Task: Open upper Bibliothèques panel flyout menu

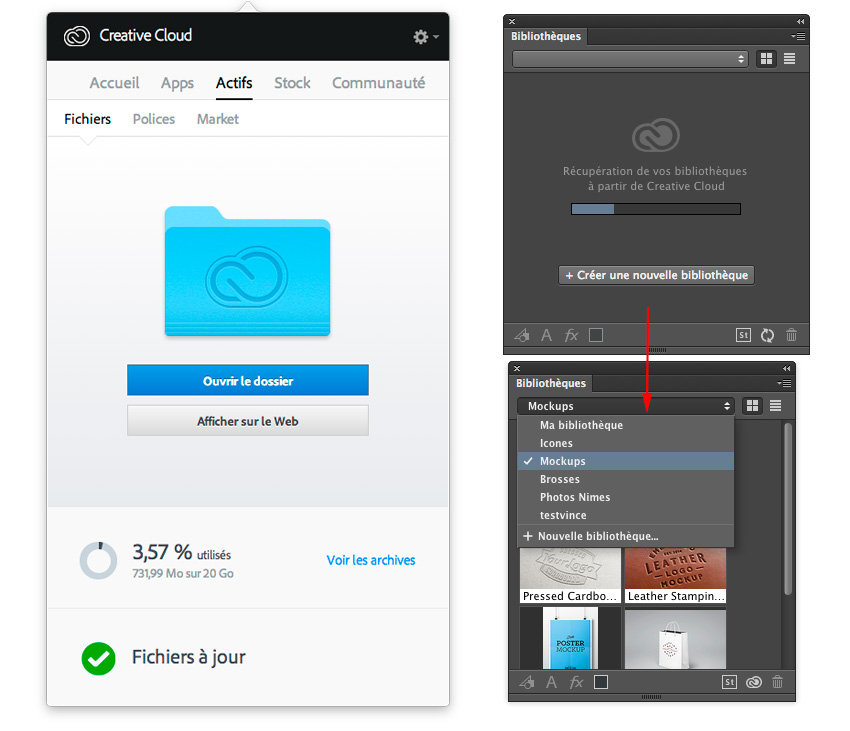Action: tap(798, 36)
